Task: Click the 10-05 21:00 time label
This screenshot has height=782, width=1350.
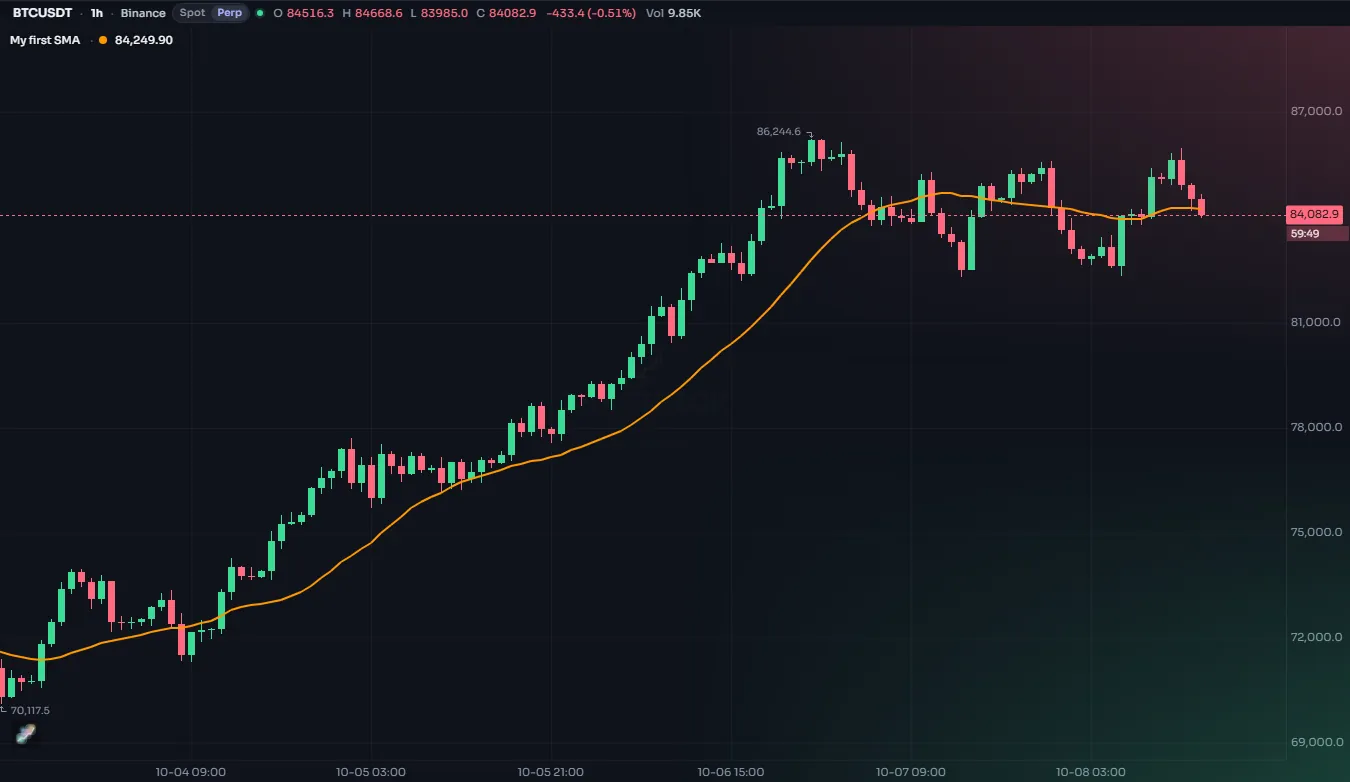Action: point(551,772)
